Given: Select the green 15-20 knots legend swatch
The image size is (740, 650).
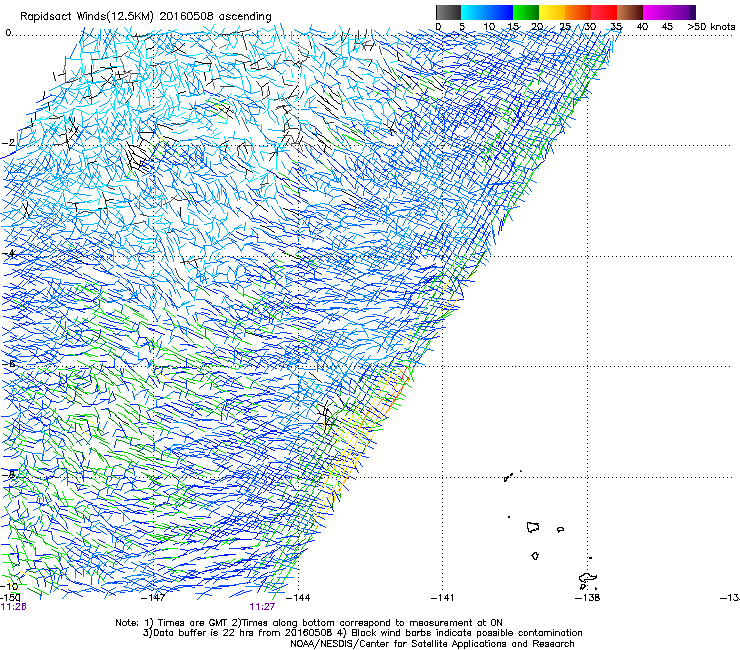Looking at the screenshot, I should click(x=526, y=12).
